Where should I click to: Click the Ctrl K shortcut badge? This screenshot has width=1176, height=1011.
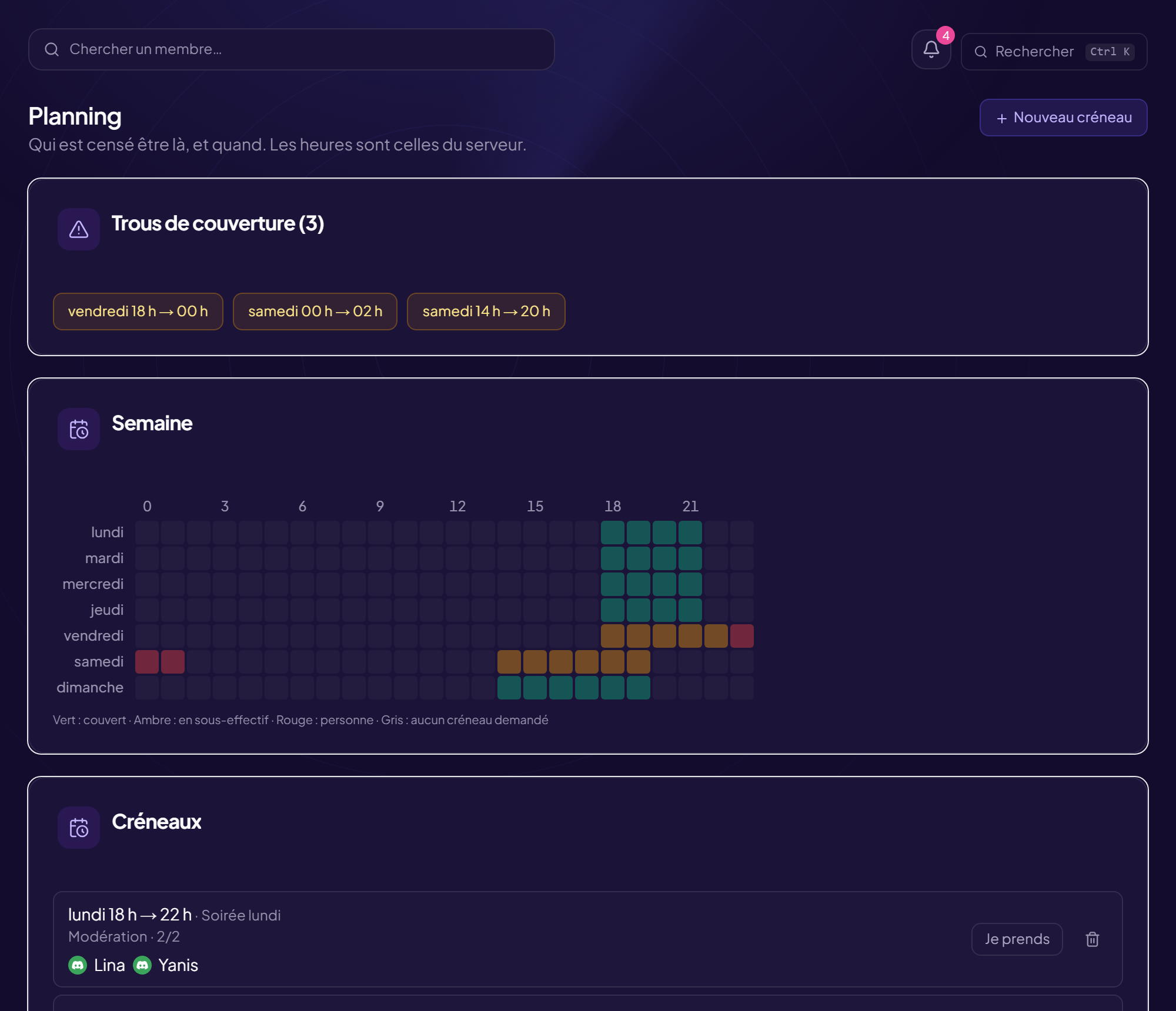tap(1110, 52)
